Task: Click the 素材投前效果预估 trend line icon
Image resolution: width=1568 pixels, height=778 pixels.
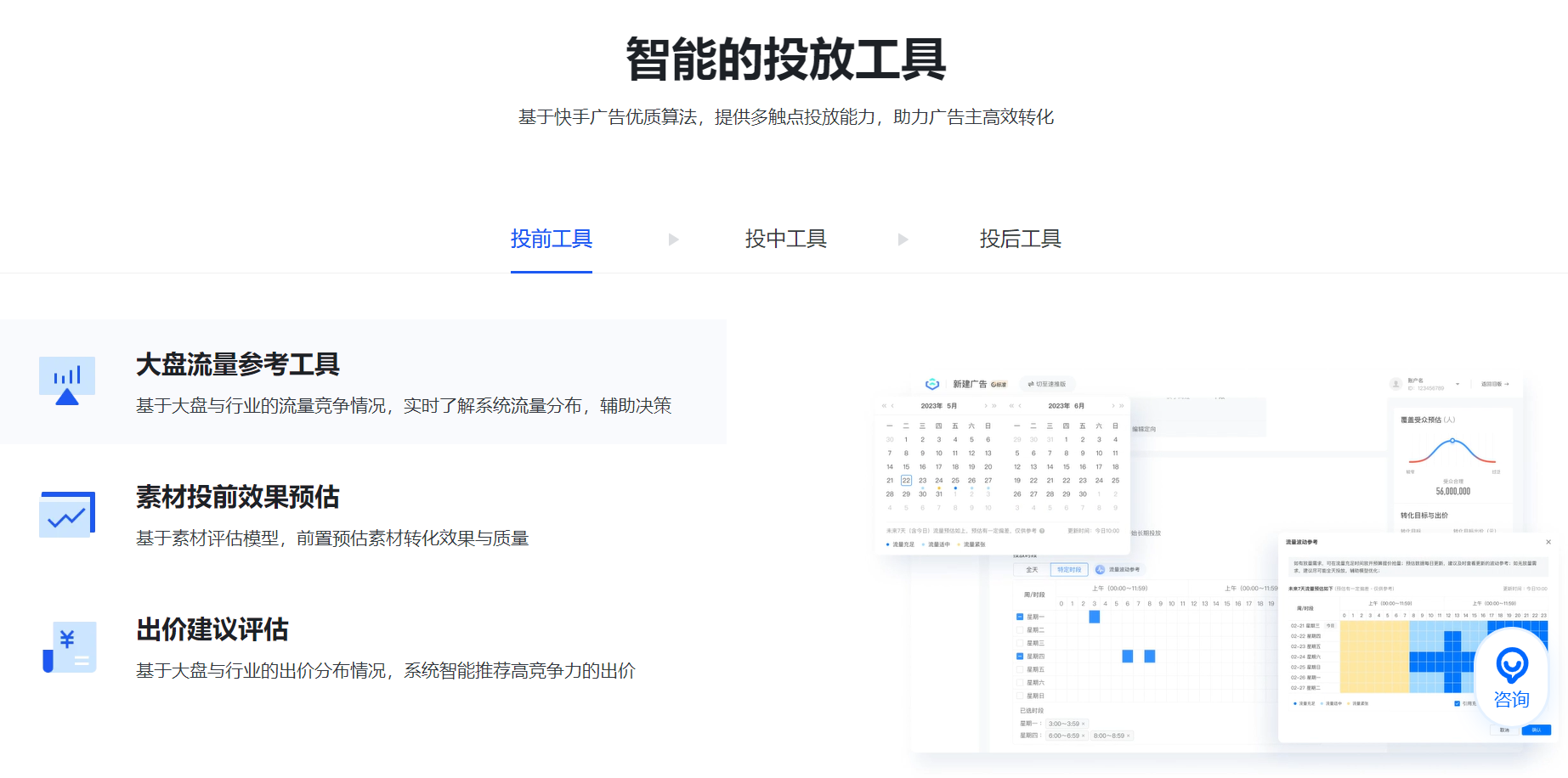Action: [67, 514]
